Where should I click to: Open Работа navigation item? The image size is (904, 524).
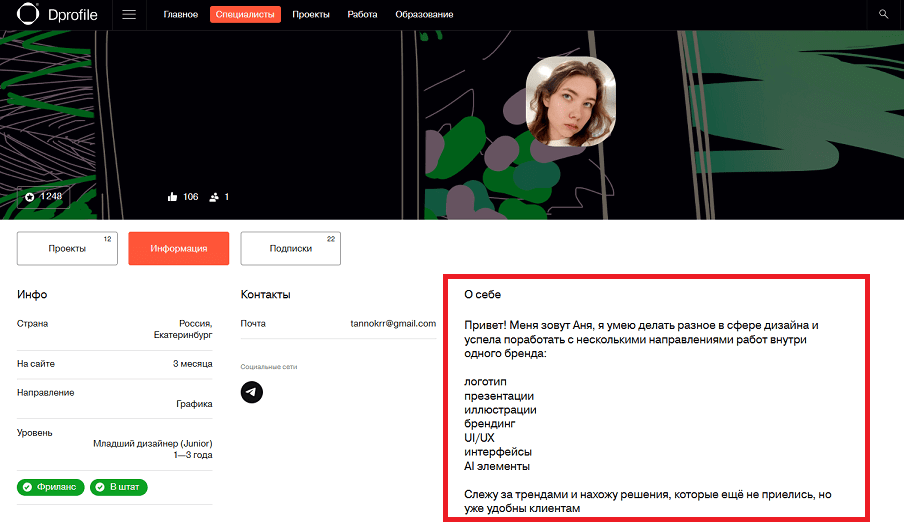click(362, 14)
